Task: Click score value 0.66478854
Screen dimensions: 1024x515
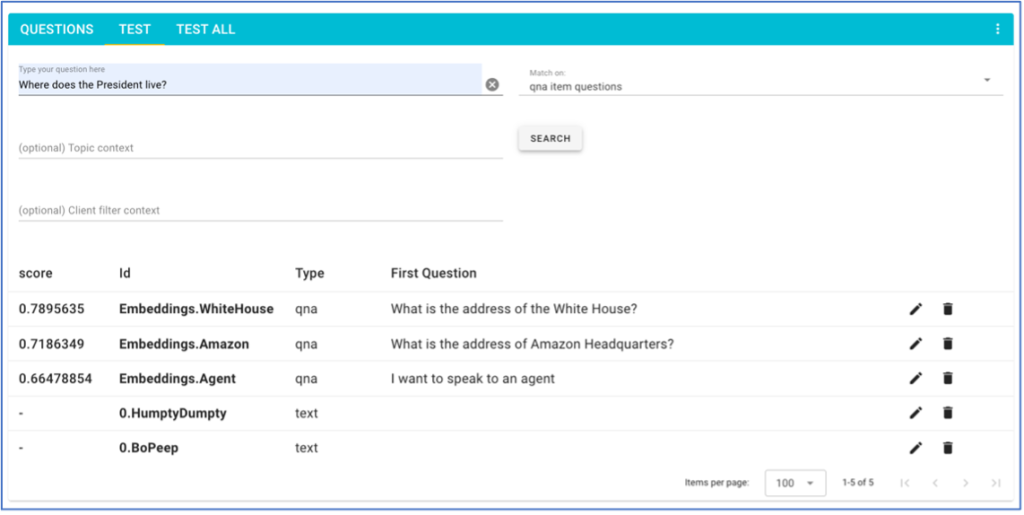Action: click(55, 378)
